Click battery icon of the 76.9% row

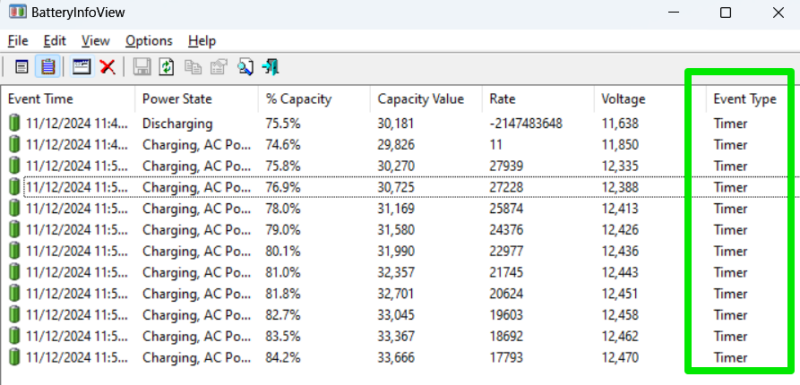click(15, 187)
